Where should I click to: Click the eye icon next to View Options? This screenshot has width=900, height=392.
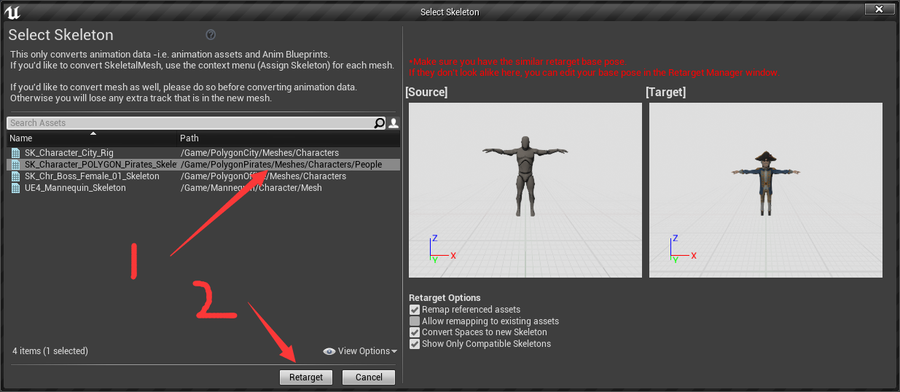[329, 351]
